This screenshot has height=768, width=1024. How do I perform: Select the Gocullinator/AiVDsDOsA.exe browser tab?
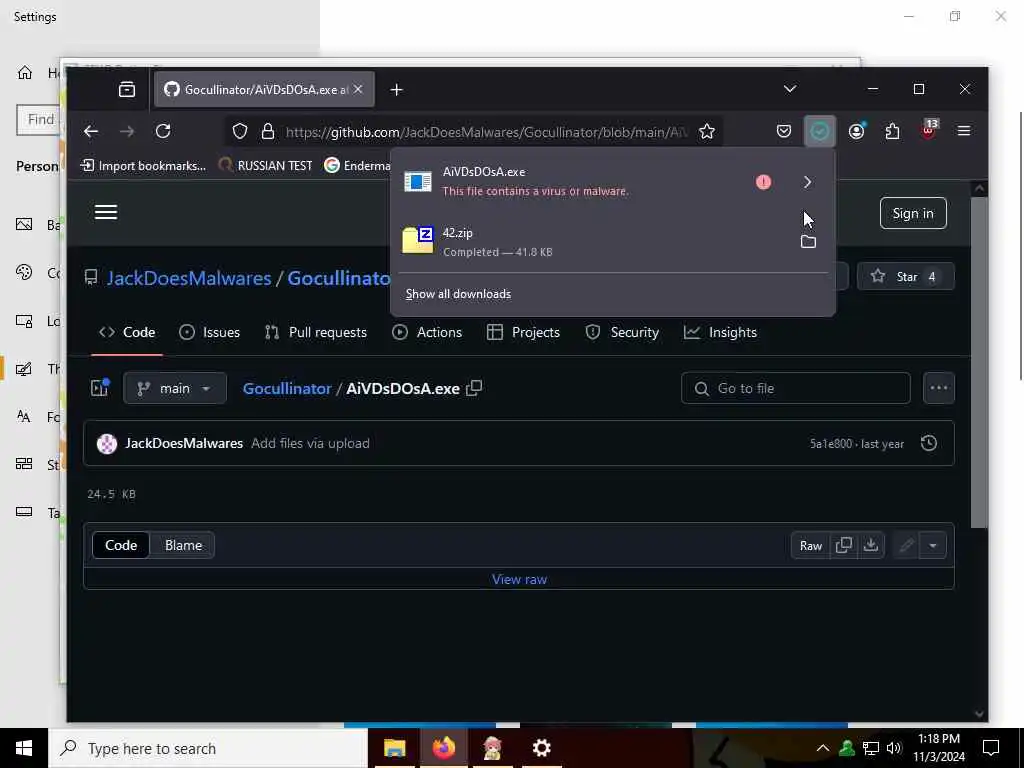264,89
